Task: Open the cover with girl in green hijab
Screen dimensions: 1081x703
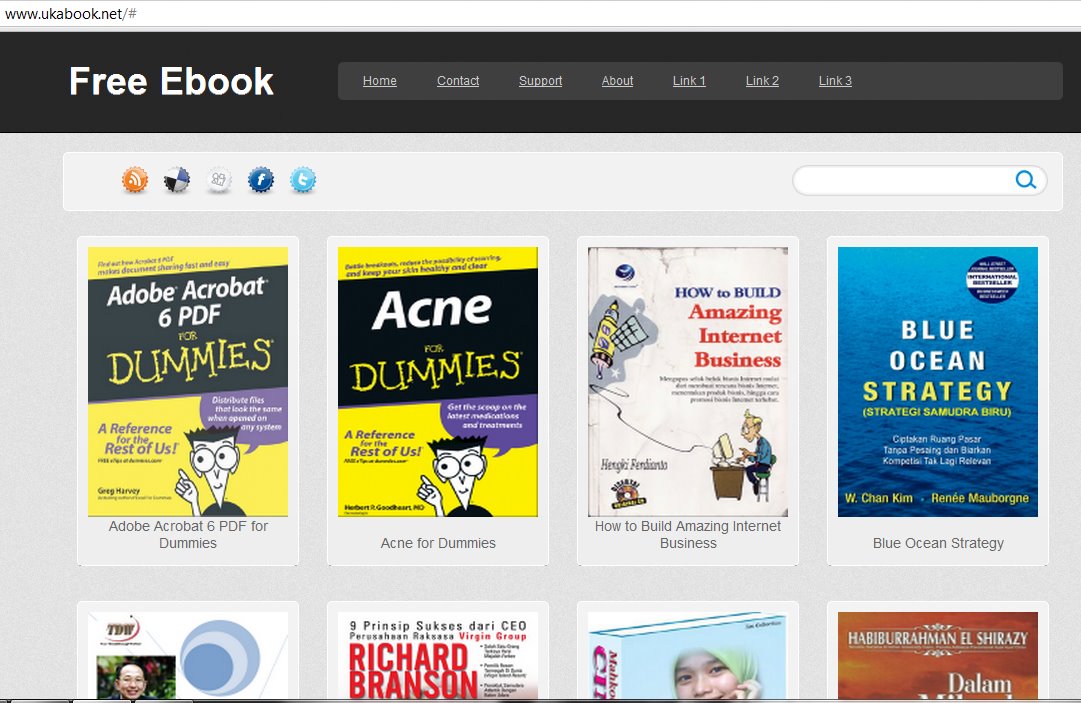Action: (x=688, y=655)
